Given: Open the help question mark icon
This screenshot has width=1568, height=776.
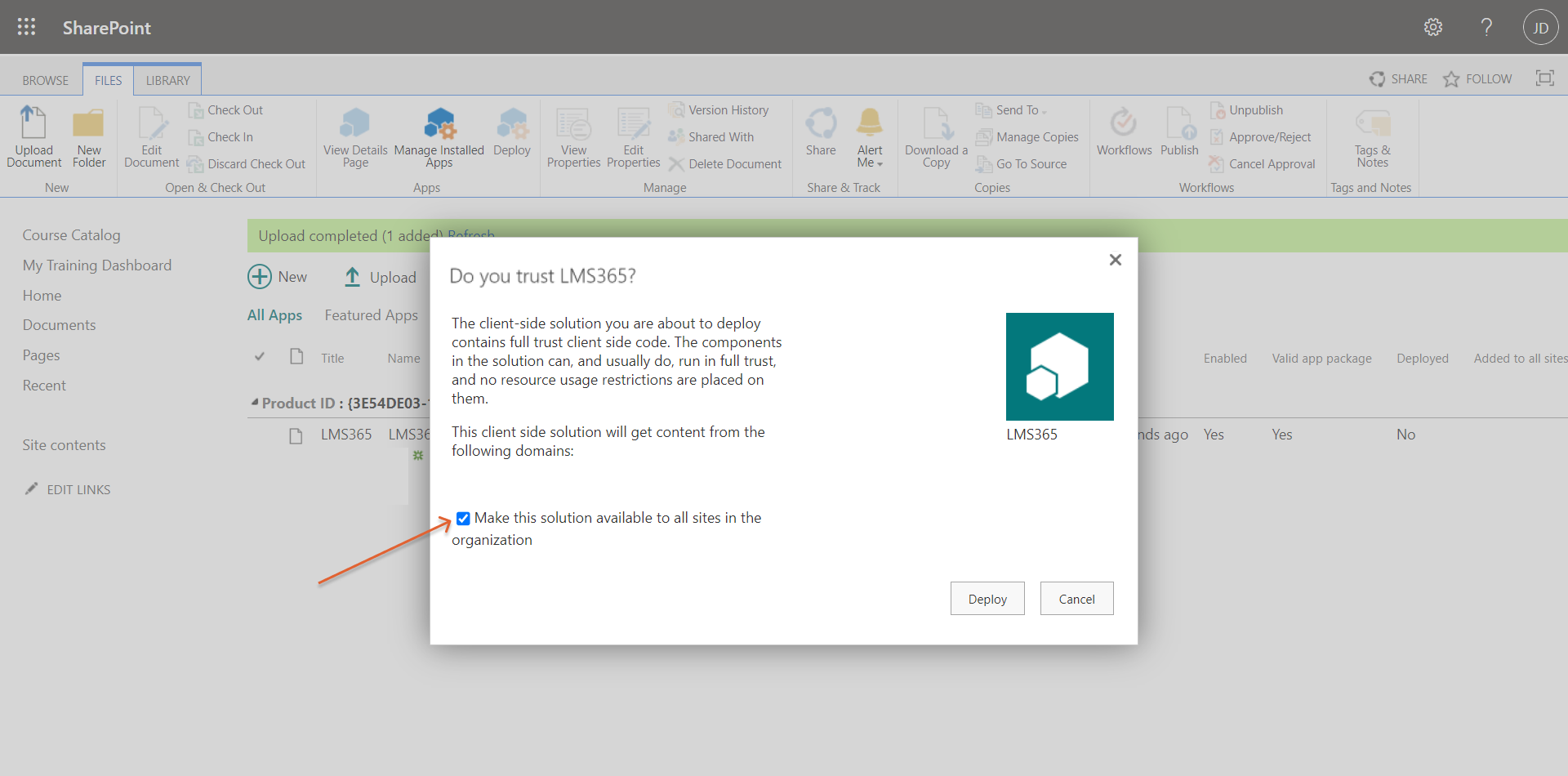Looking at the screenshot, I should [1486, 27].
